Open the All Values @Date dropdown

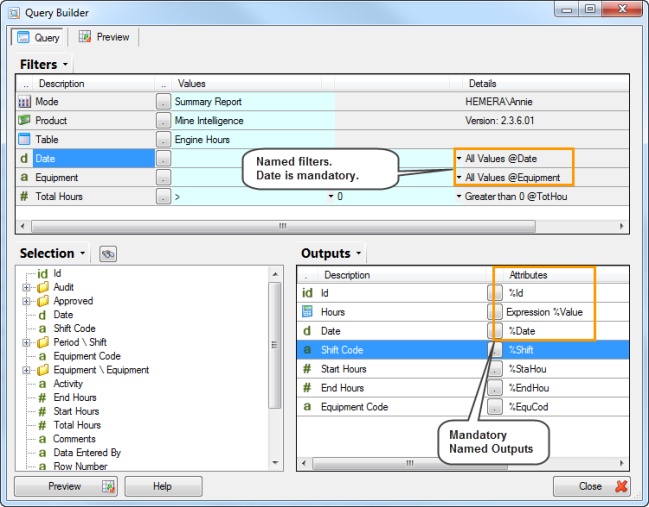[x=459, y=158]
